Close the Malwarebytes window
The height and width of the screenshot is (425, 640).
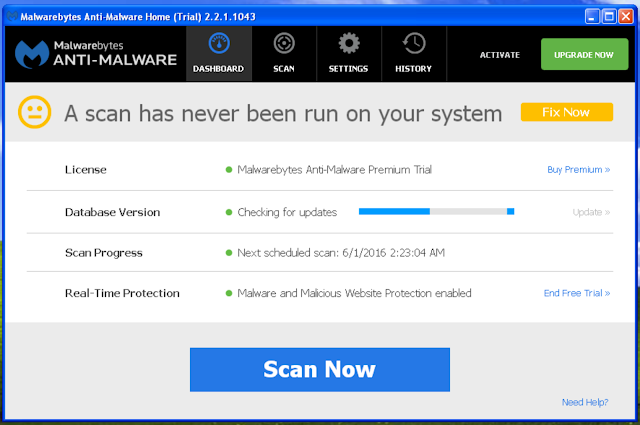(626, 16)
